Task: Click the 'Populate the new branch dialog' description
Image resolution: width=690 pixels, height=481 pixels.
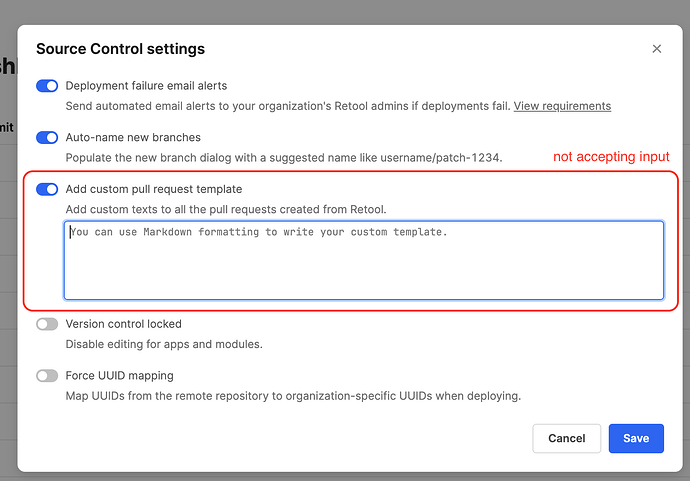Action: point(283,158)
